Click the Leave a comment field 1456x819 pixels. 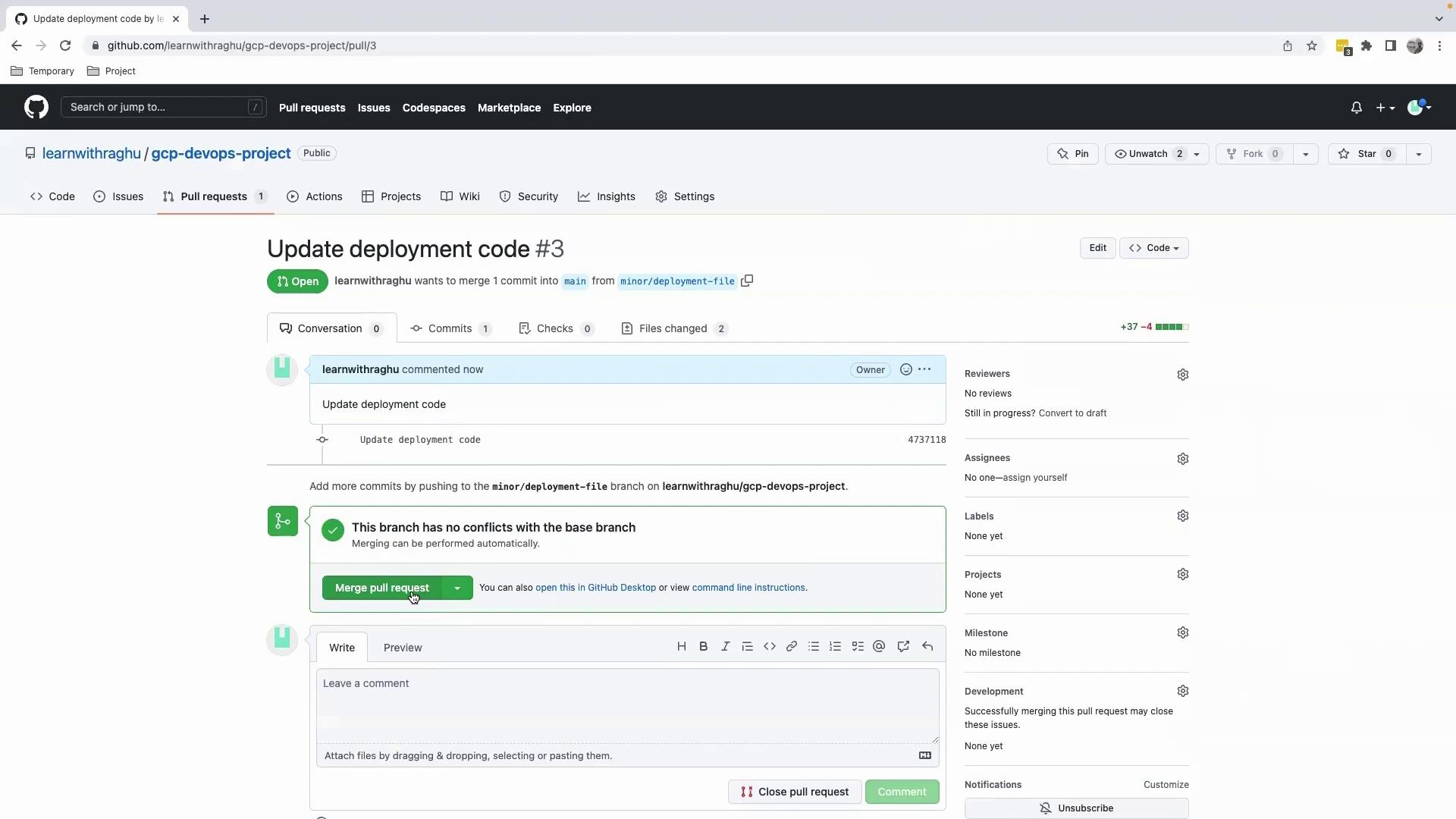click(x=627, y=705)
